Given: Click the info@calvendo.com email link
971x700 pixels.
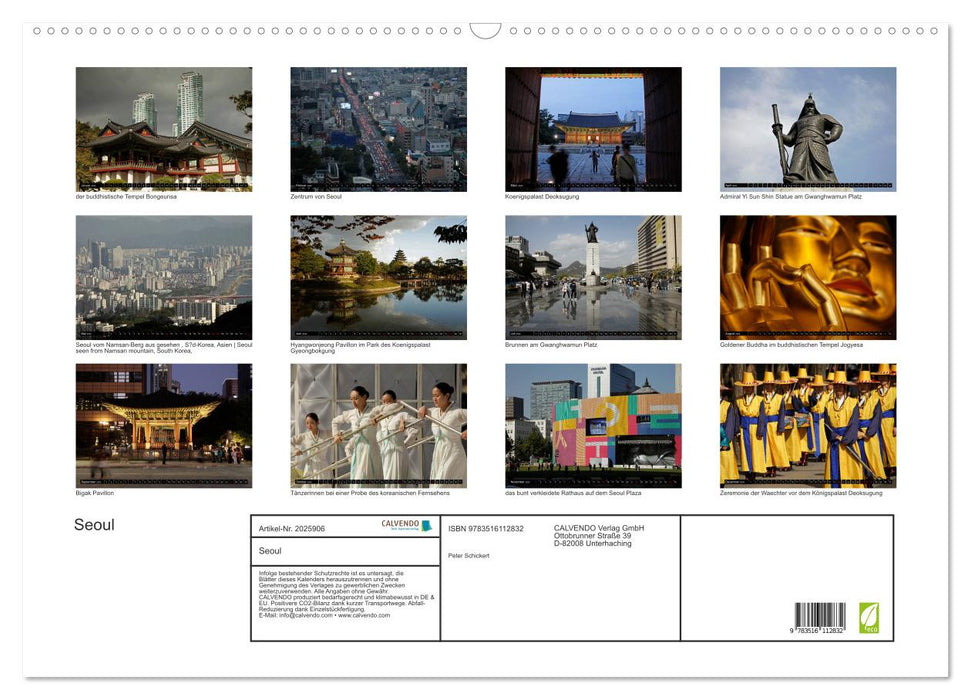Looking at the screenshot, I should [x=305, y=616].
